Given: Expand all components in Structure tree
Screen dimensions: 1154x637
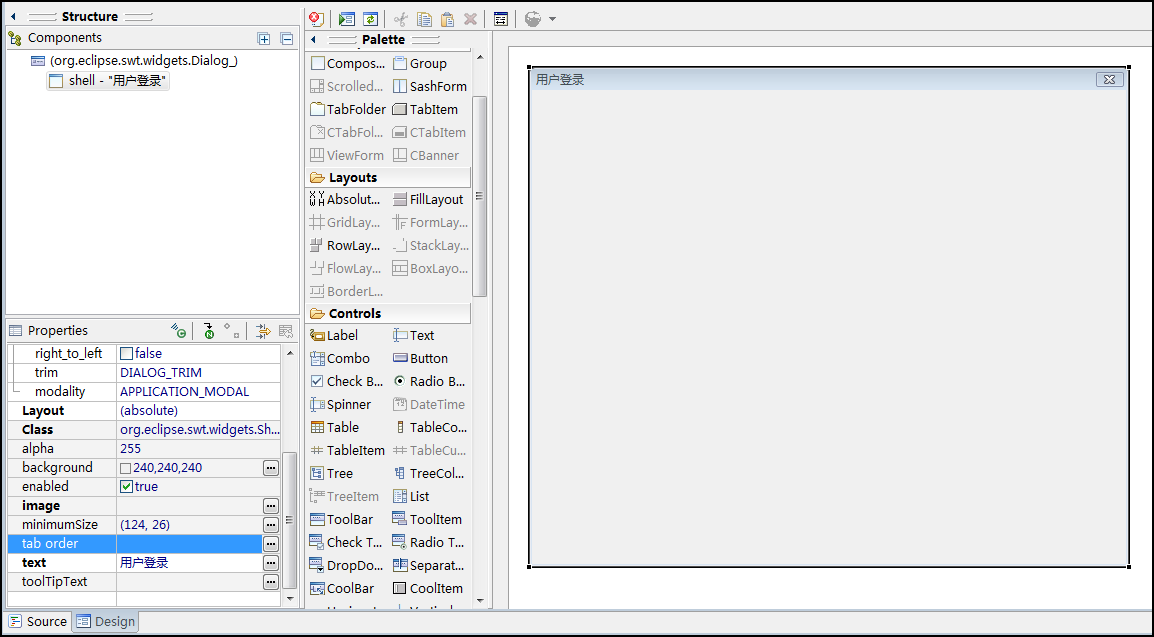Looking at the screenshot, I should (x=264, y=39).
